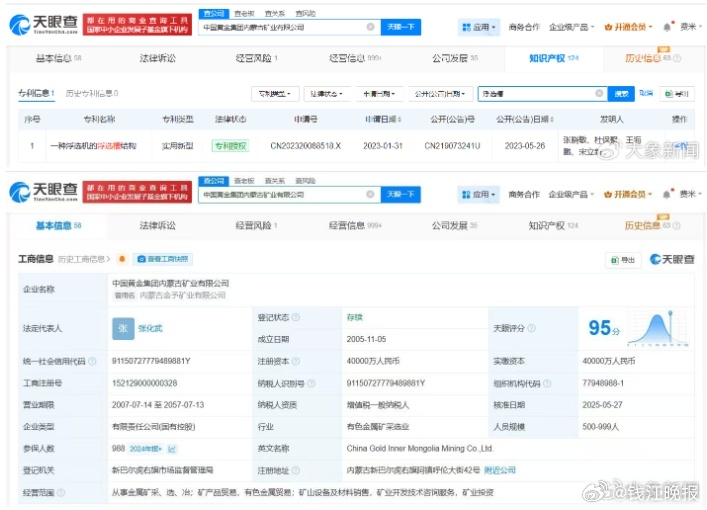
Task: Click the help icon next to 纳税人识别号
Action: pyautogui.click(x=311, y=383)
